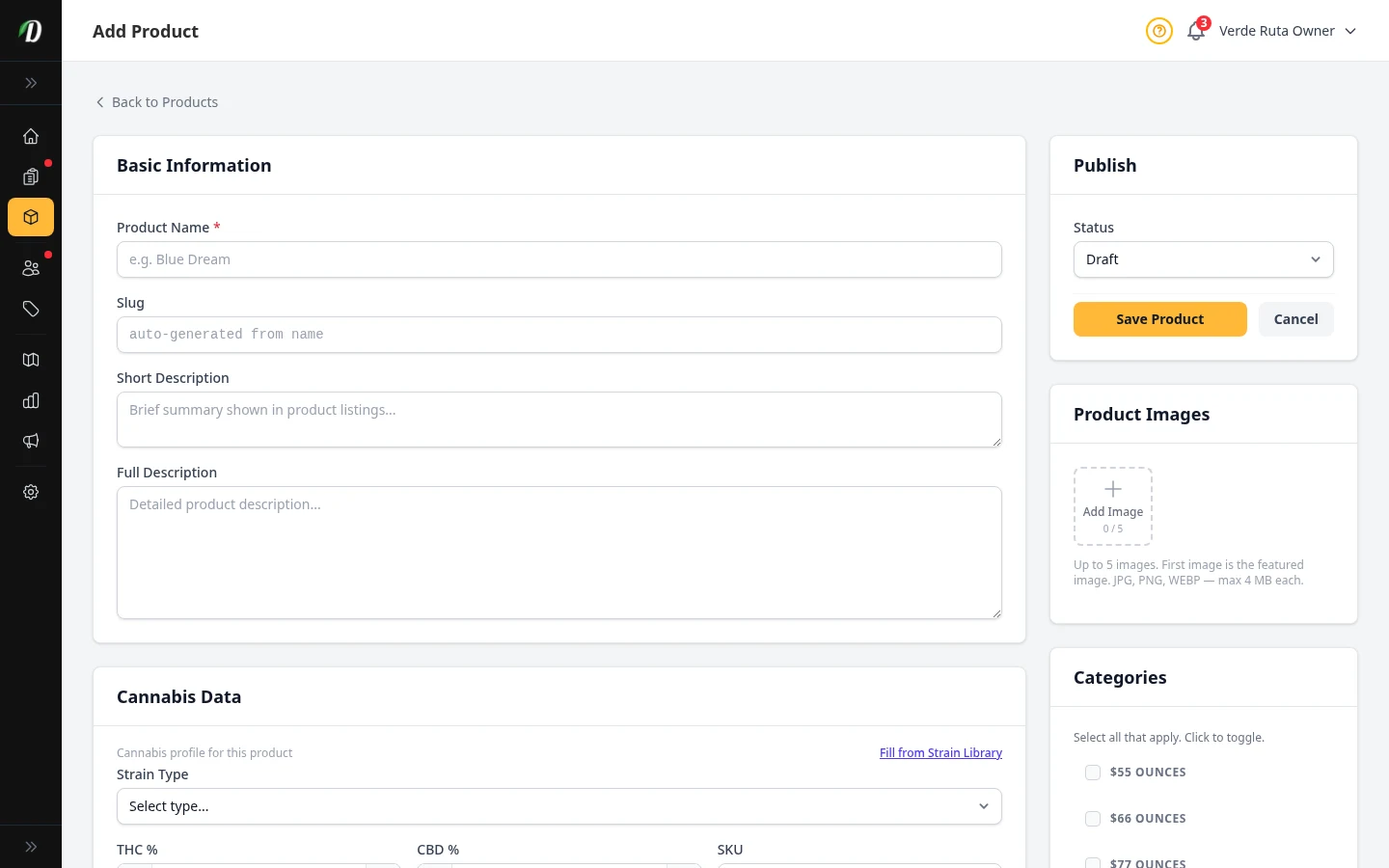The width and height of the screenshot is (1389, 868).
Task: Enable the $66 OUNCES checkbox
Action: coord(1093,818)
